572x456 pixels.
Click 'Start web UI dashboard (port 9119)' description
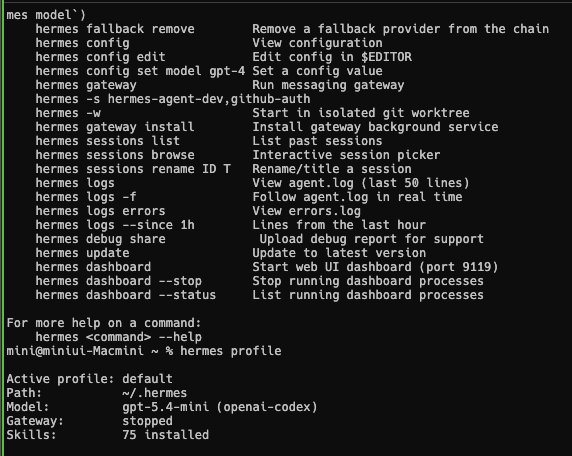pos(375,267)
